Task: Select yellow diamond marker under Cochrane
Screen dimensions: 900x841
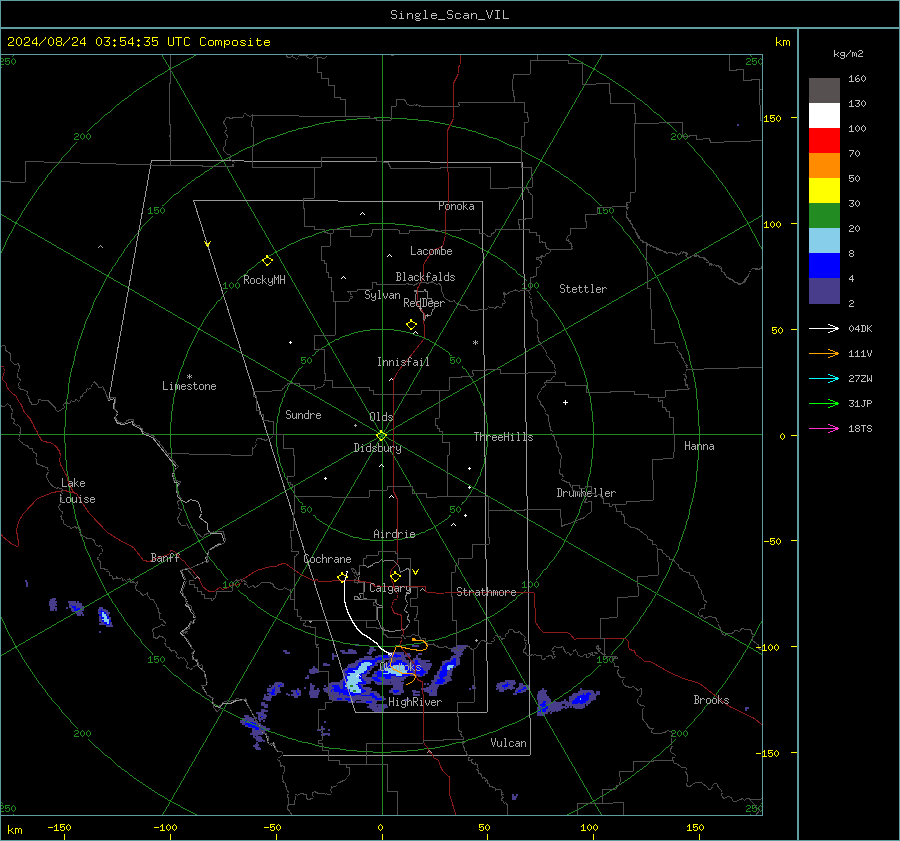Action: coord(342,577)
